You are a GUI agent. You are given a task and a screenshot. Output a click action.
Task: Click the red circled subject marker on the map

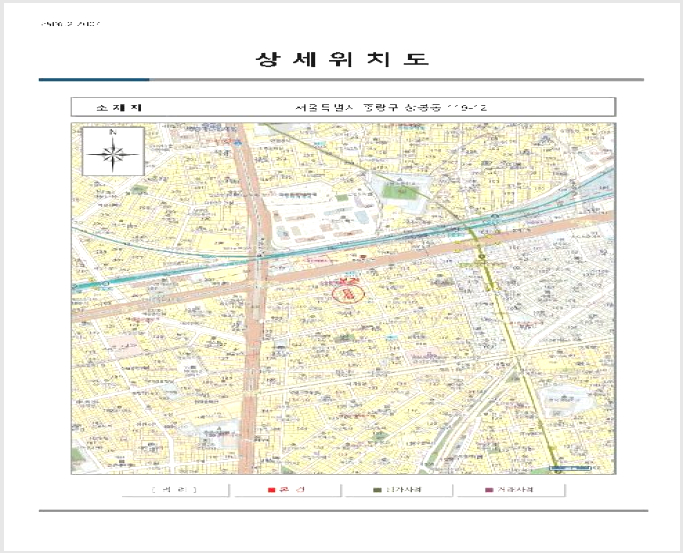point(348,293)
